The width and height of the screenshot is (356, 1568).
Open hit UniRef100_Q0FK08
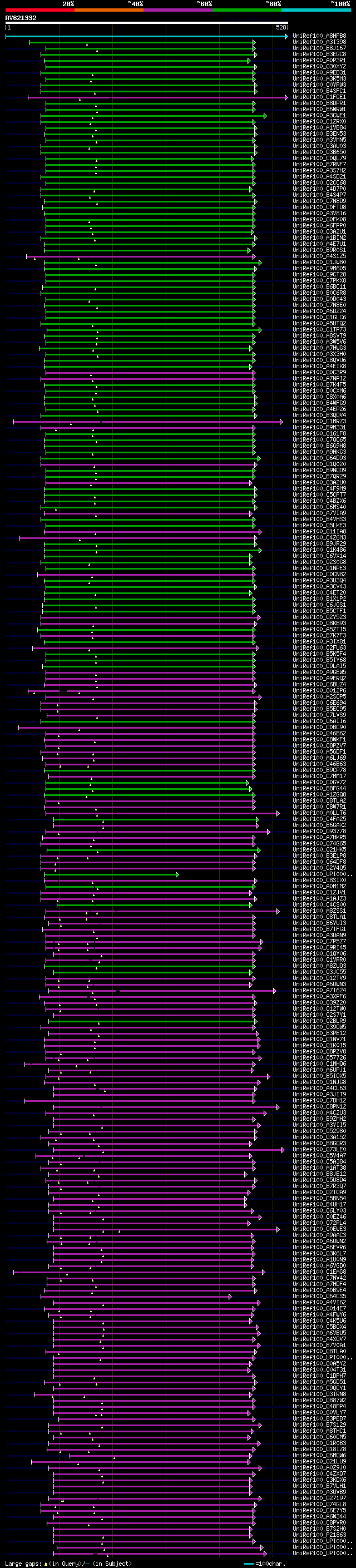(x=319, y=219)
